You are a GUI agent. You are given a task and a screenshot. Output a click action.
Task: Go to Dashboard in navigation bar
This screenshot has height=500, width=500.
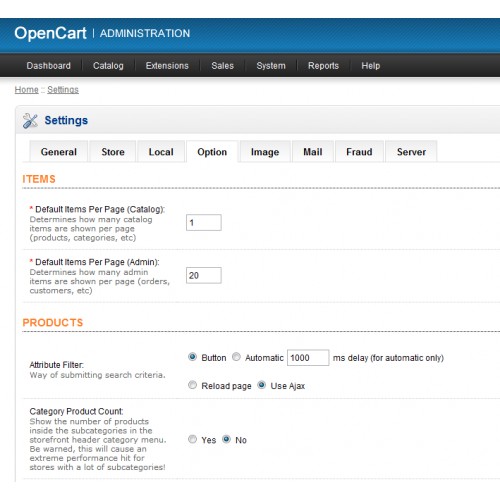(49, 66)
